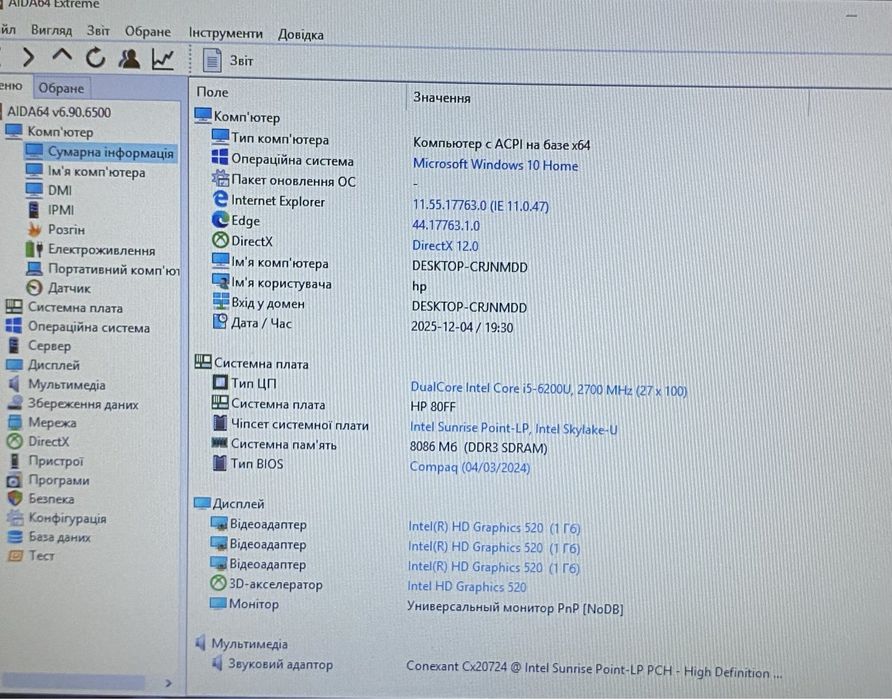The width and height of the screenshot is (892, 699).
Task: Click the Безпека shield icon in sidebar
Action: click(15, 499)
